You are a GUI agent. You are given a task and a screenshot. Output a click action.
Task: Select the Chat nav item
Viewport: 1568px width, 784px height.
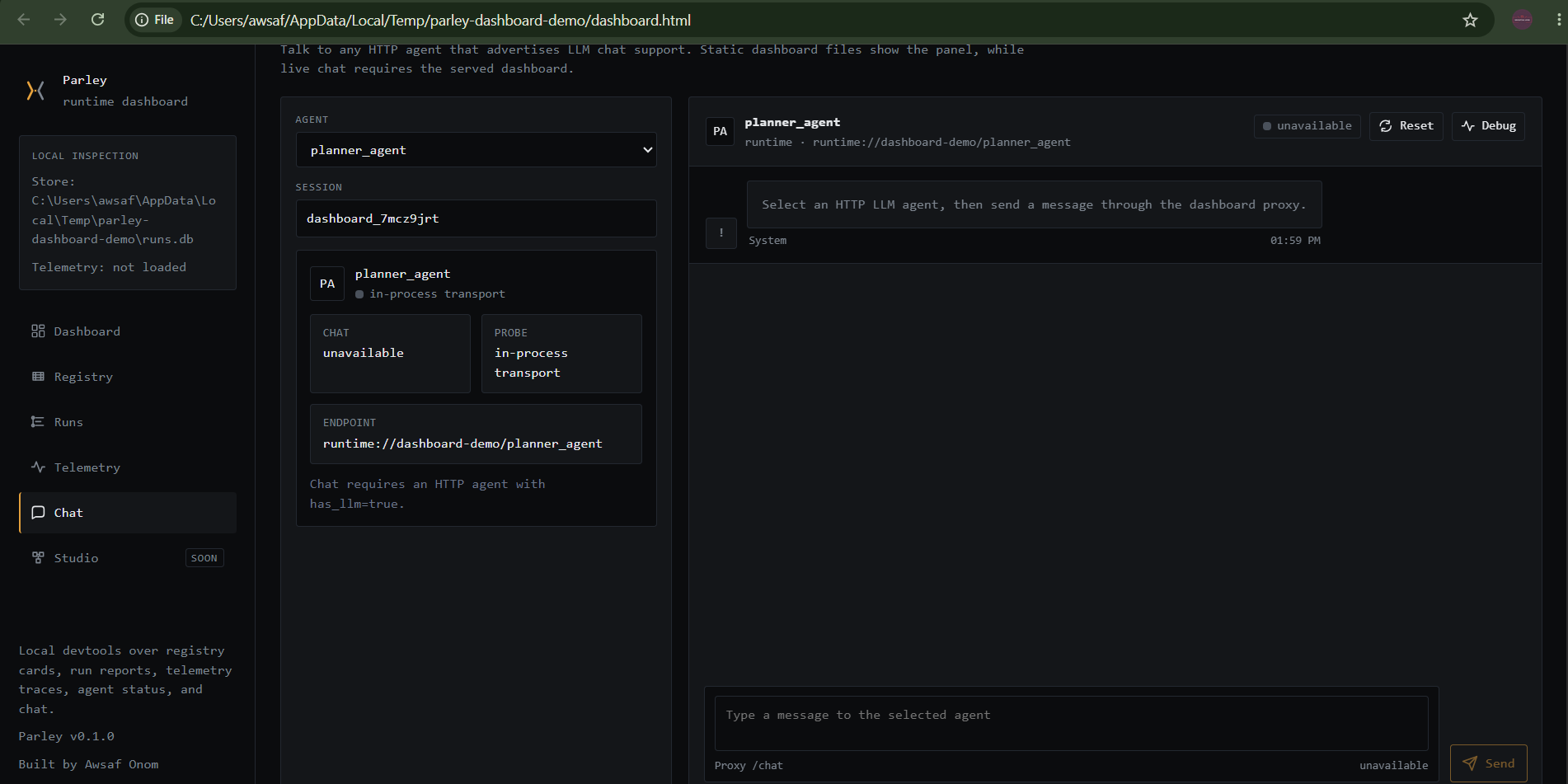coord(128,513)
